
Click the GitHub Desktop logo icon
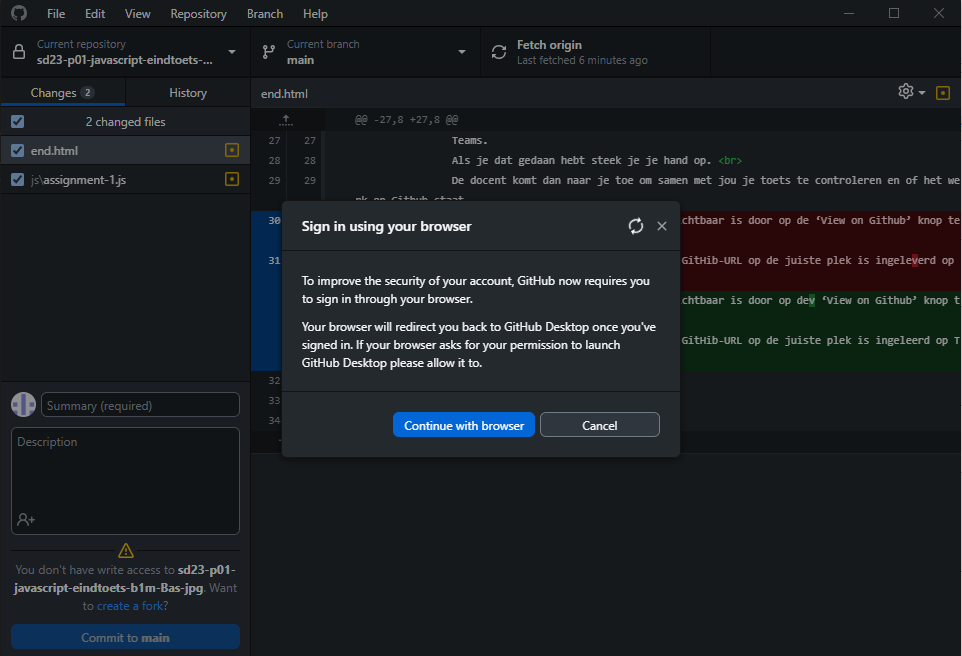[17, 13]
